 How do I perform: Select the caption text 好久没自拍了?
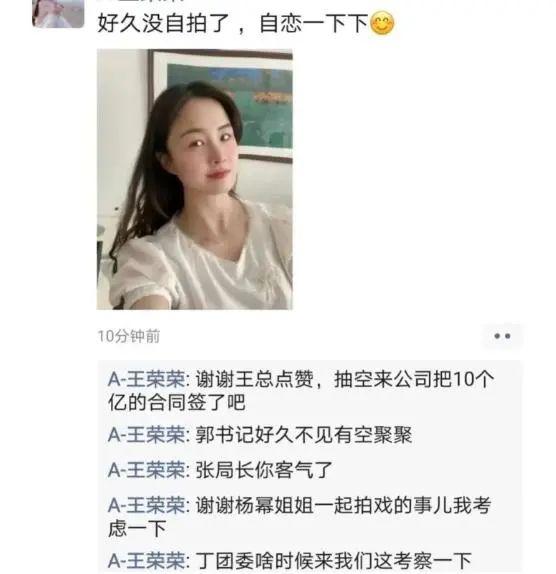tap(164, 23)
